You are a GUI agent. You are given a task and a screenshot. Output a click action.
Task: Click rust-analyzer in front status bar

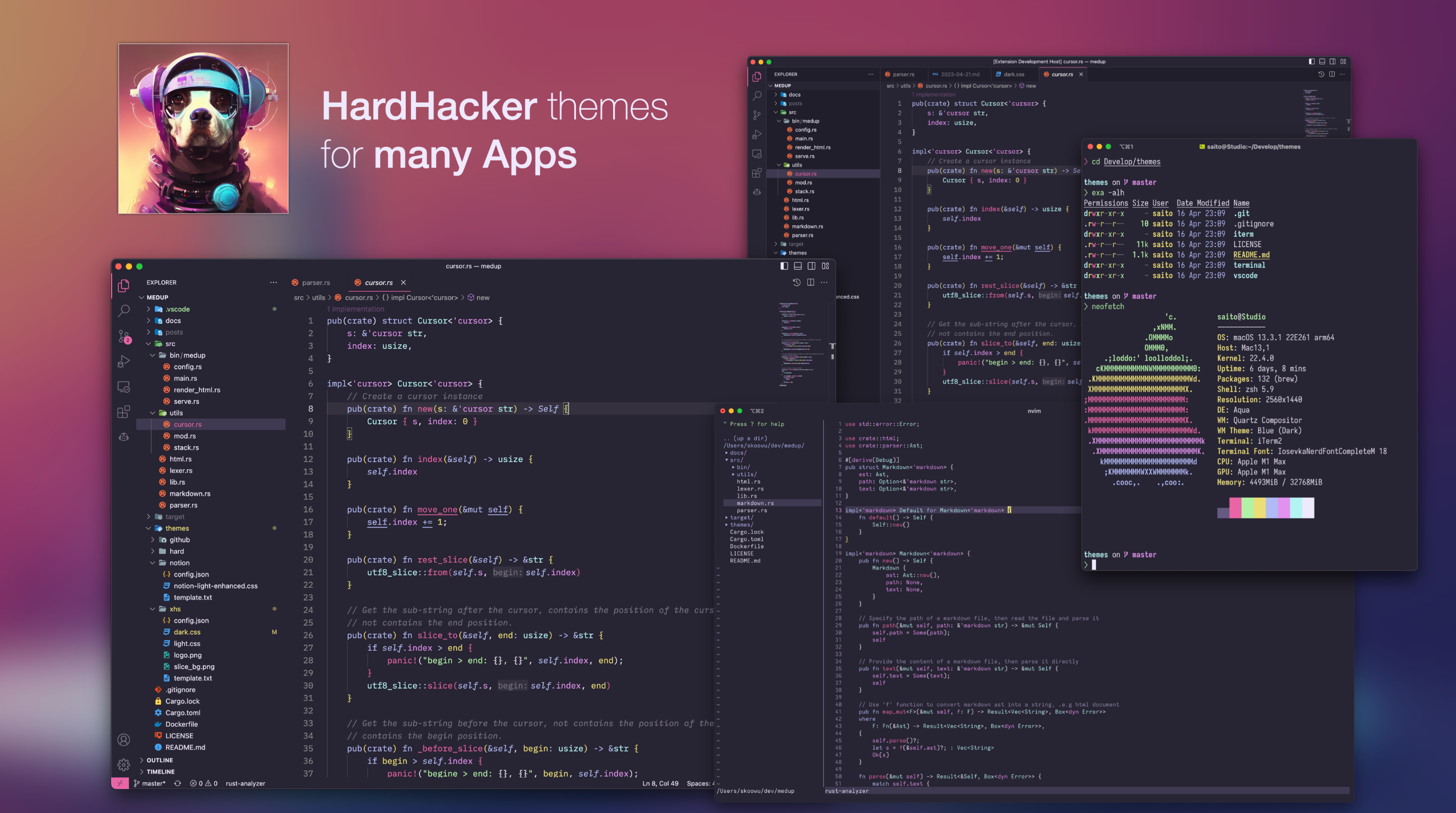pyautogui.click(x=245, y=783)
